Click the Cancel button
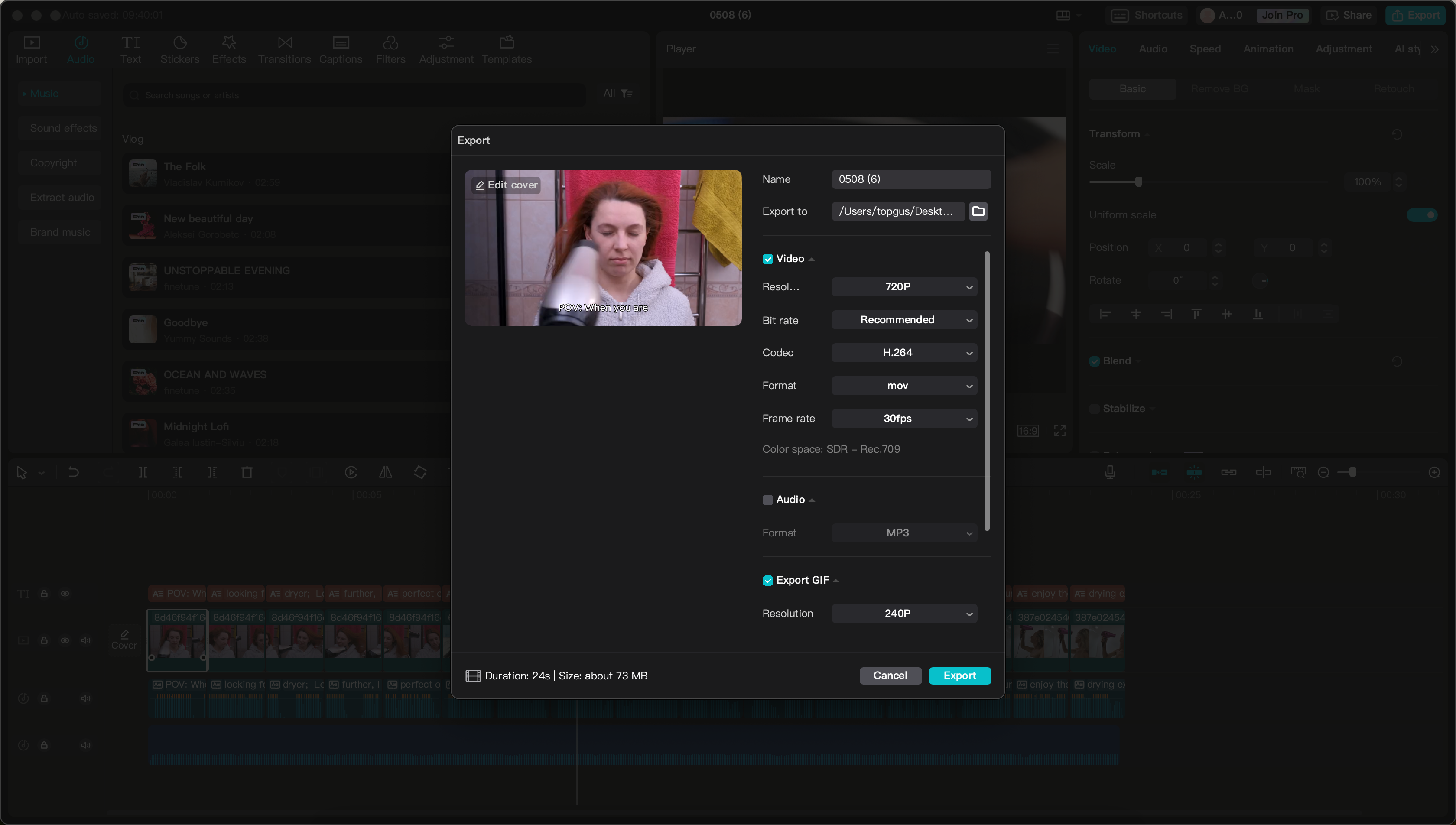 coord(890,675)
